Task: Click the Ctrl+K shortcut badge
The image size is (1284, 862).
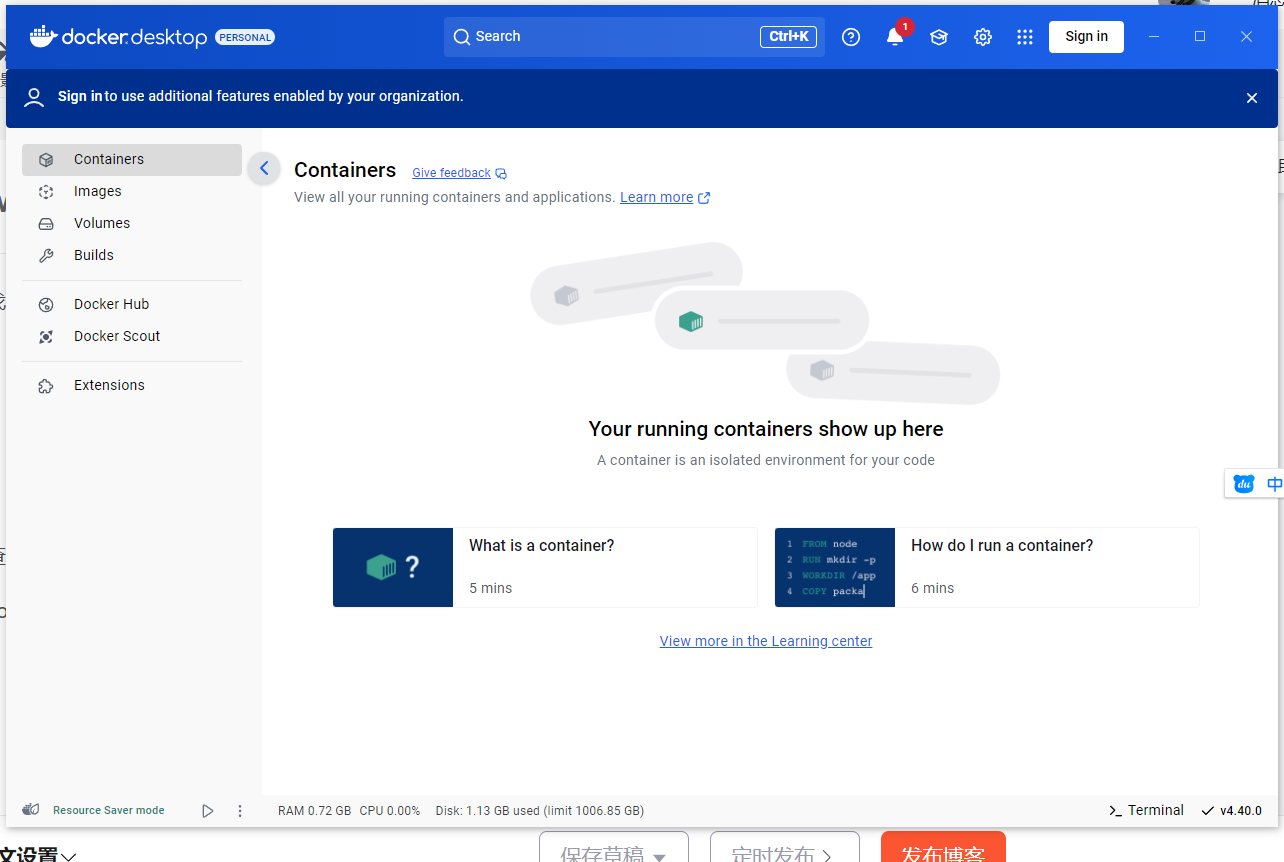Action: coord(789,37)
